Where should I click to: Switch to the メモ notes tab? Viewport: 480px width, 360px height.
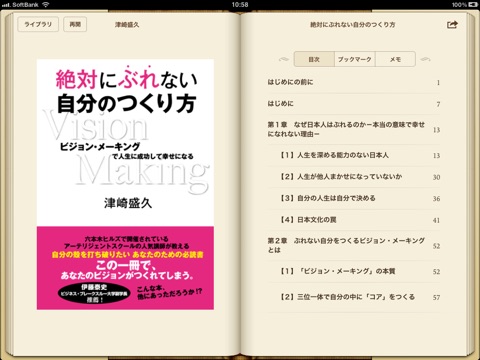[x=395, y=59]
